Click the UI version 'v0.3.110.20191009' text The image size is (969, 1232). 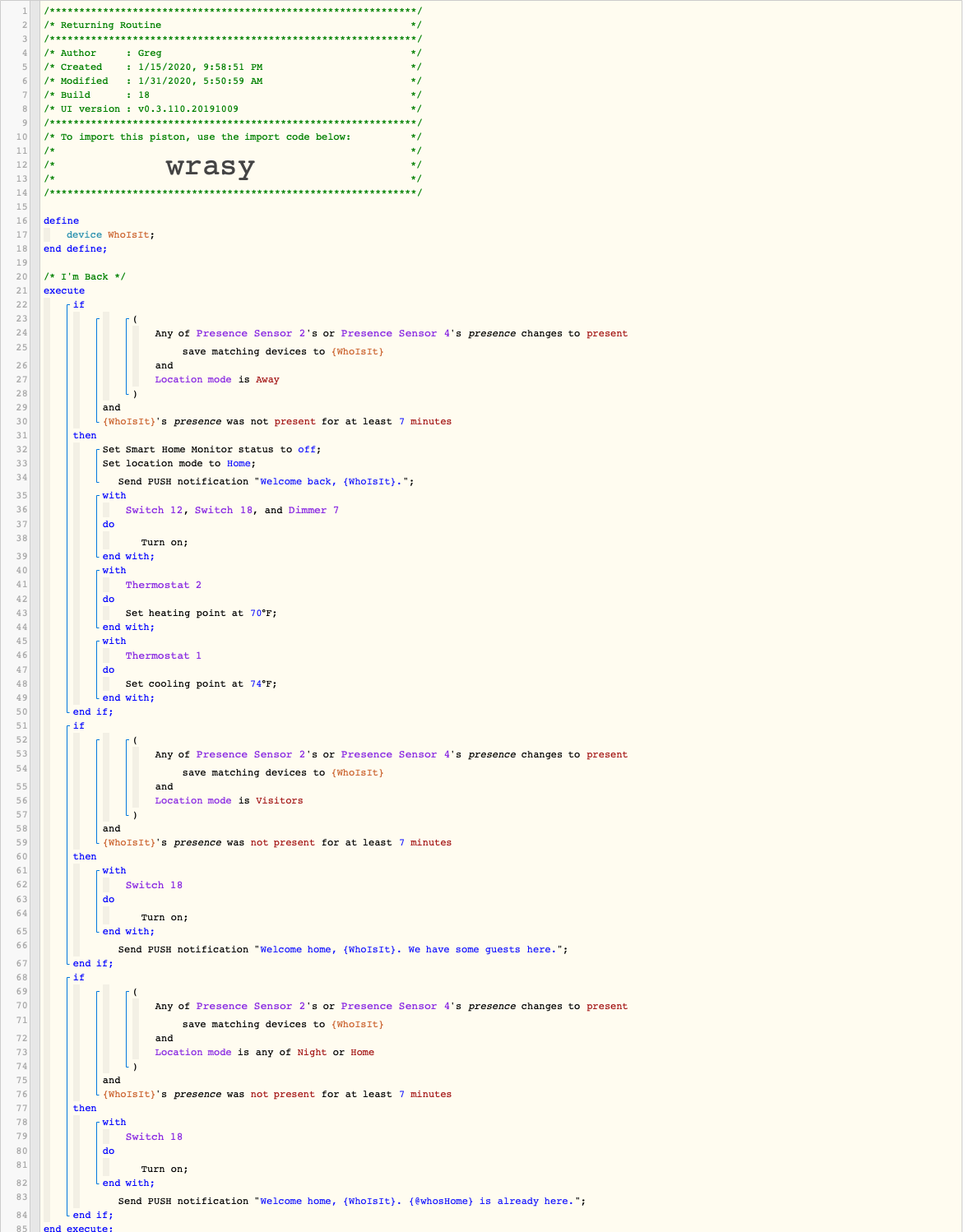click(x=188, y=109)
